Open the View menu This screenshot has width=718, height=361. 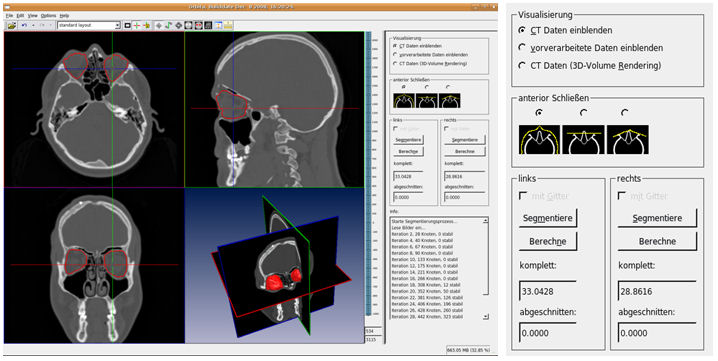tap(33, 16)
